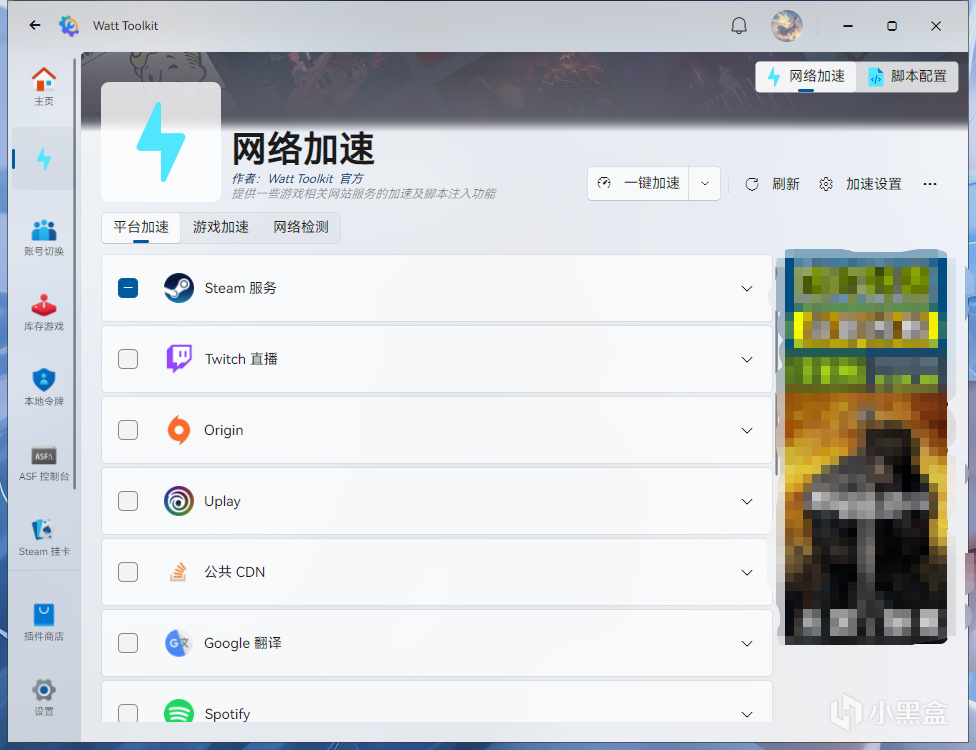Click the Google Translate logo icon
Screen dimensions: 976x750
tap(179, 643)
